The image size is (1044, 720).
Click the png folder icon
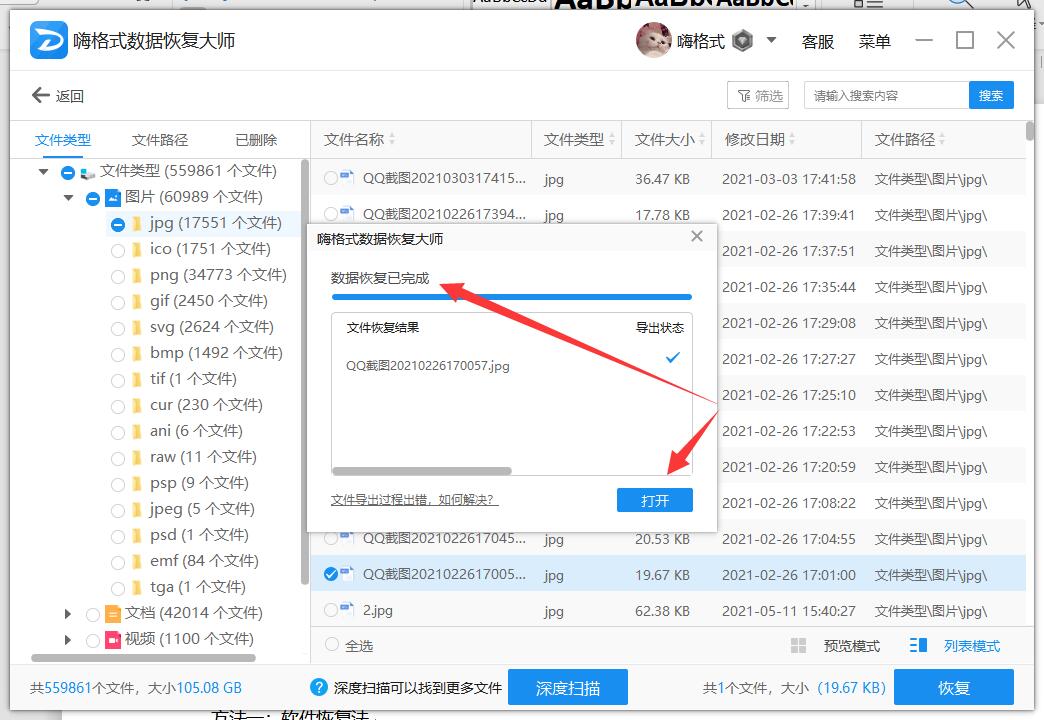137,276
